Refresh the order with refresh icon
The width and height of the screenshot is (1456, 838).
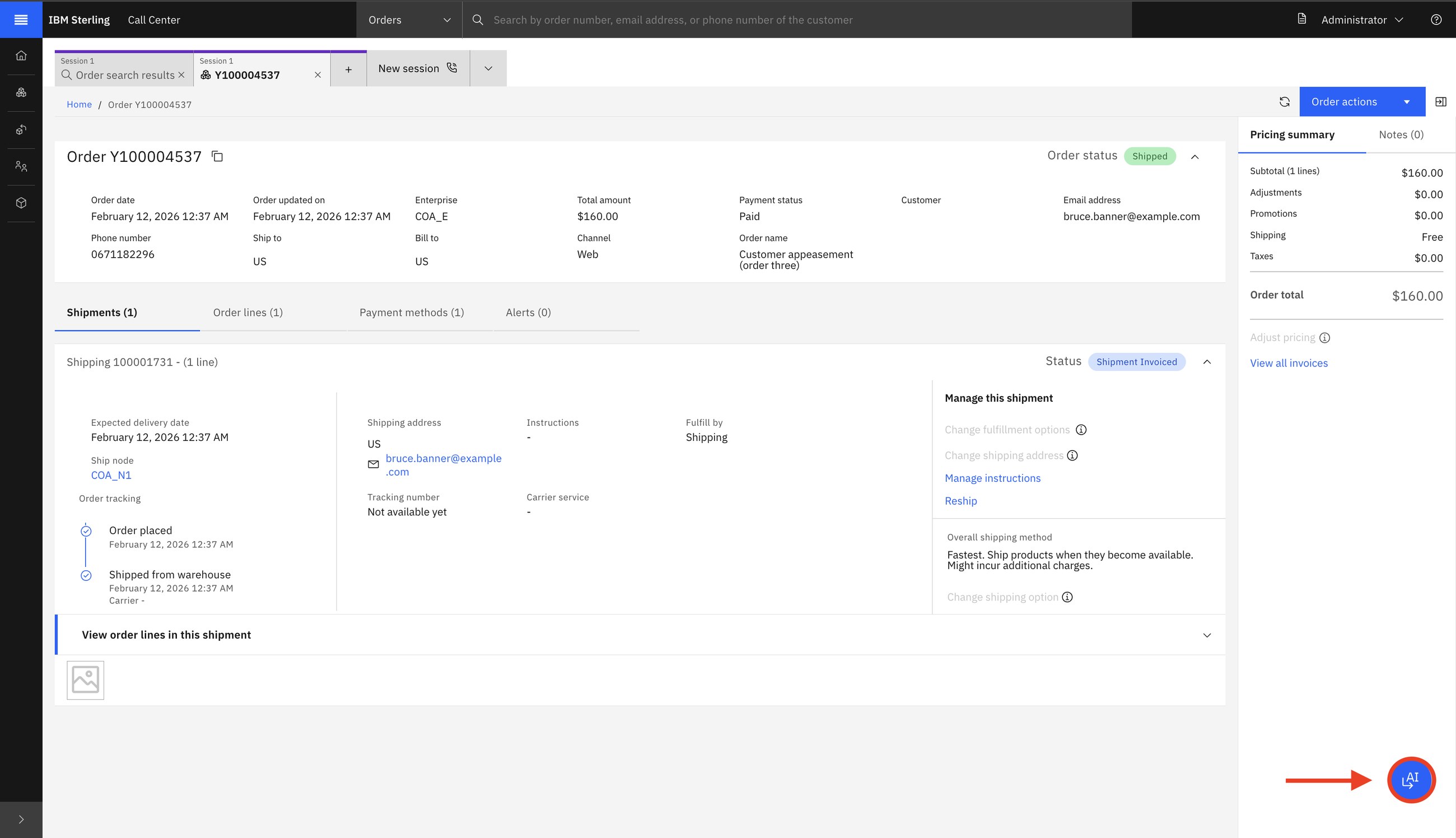[1284, 102]
